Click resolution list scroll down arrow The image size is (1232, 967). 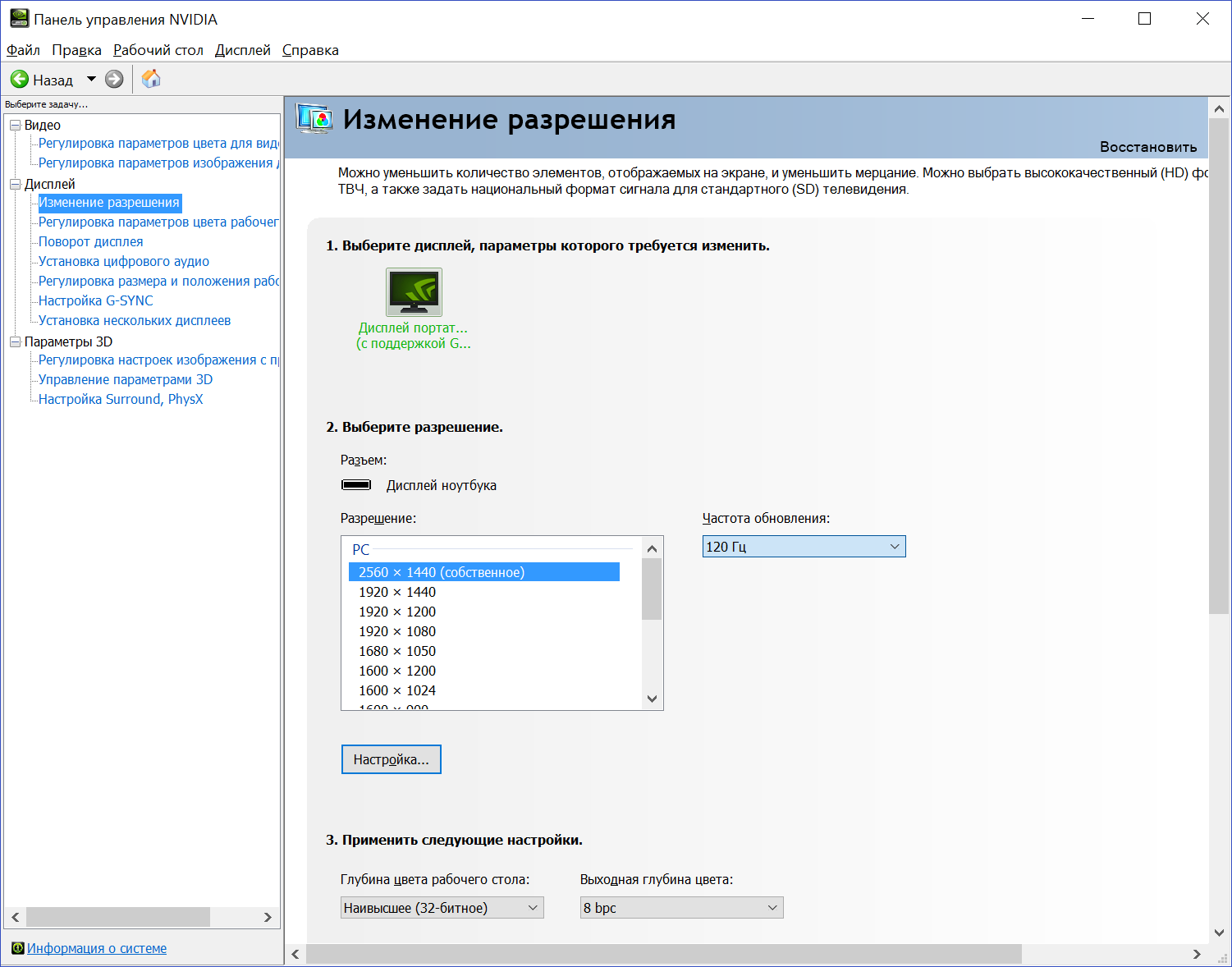[x=652, y=699]
